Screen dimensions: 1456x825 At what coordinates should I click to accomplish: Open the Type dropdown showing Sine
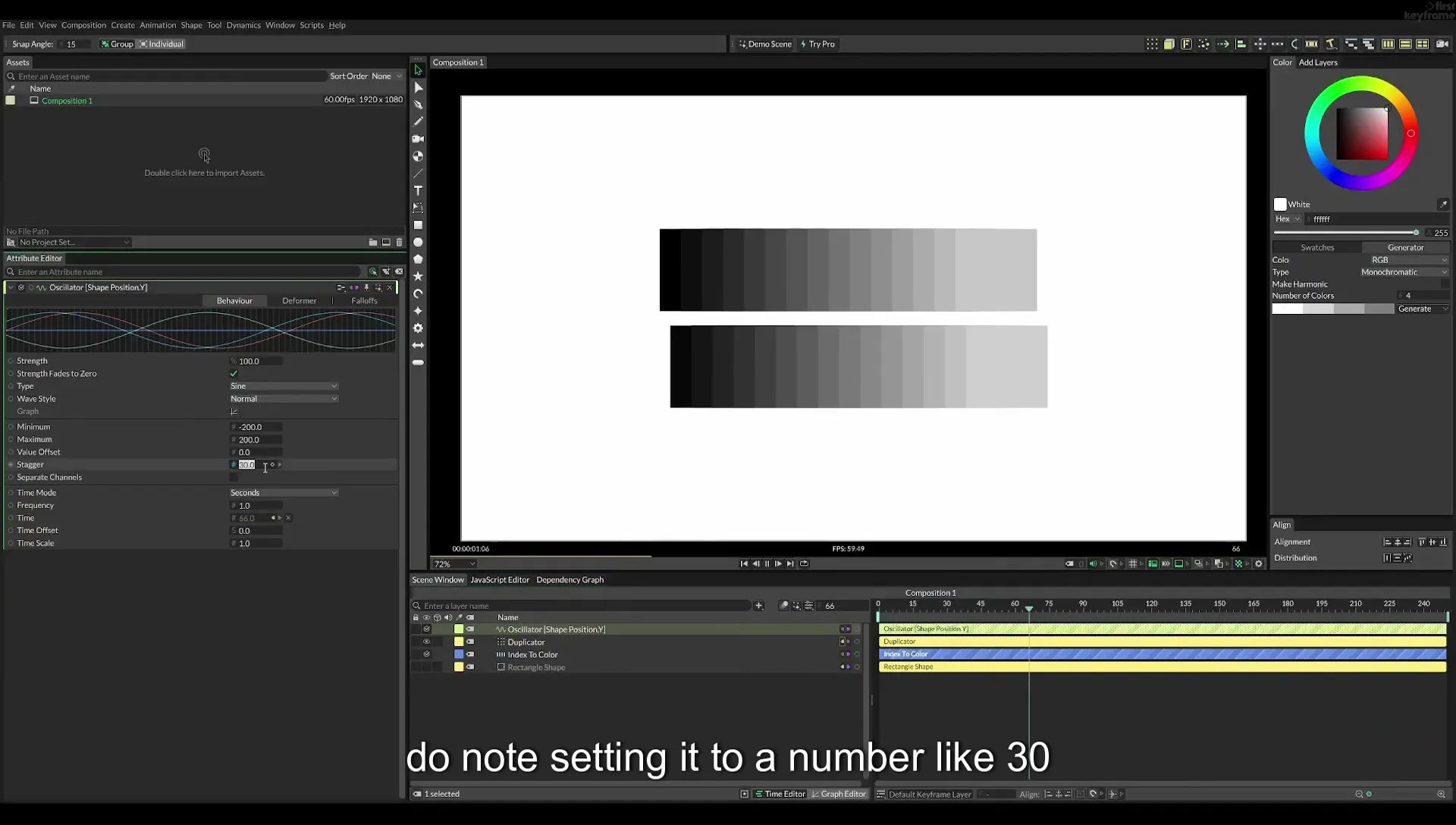(x=284, y=387)
